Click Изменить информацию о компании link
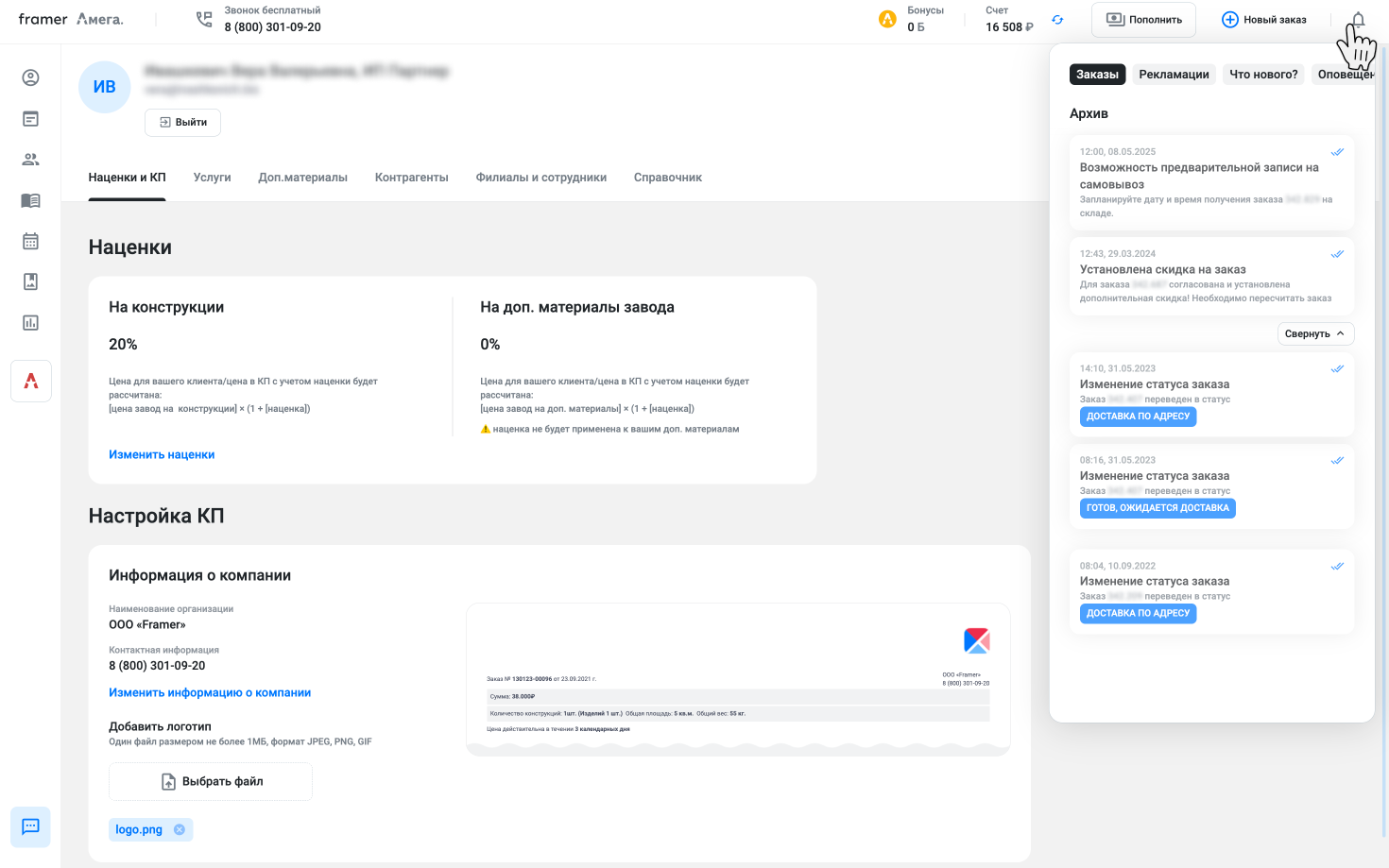Viewport: 1389px width, 868px height. click(x=210, y=692)
